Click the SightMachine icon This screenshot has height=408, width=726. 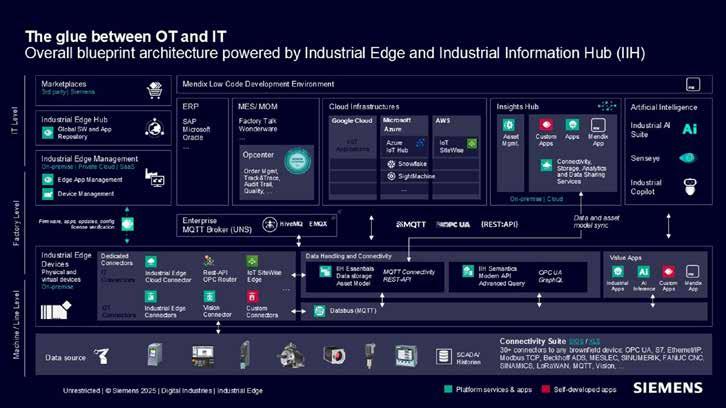click(x=391, y=176)
